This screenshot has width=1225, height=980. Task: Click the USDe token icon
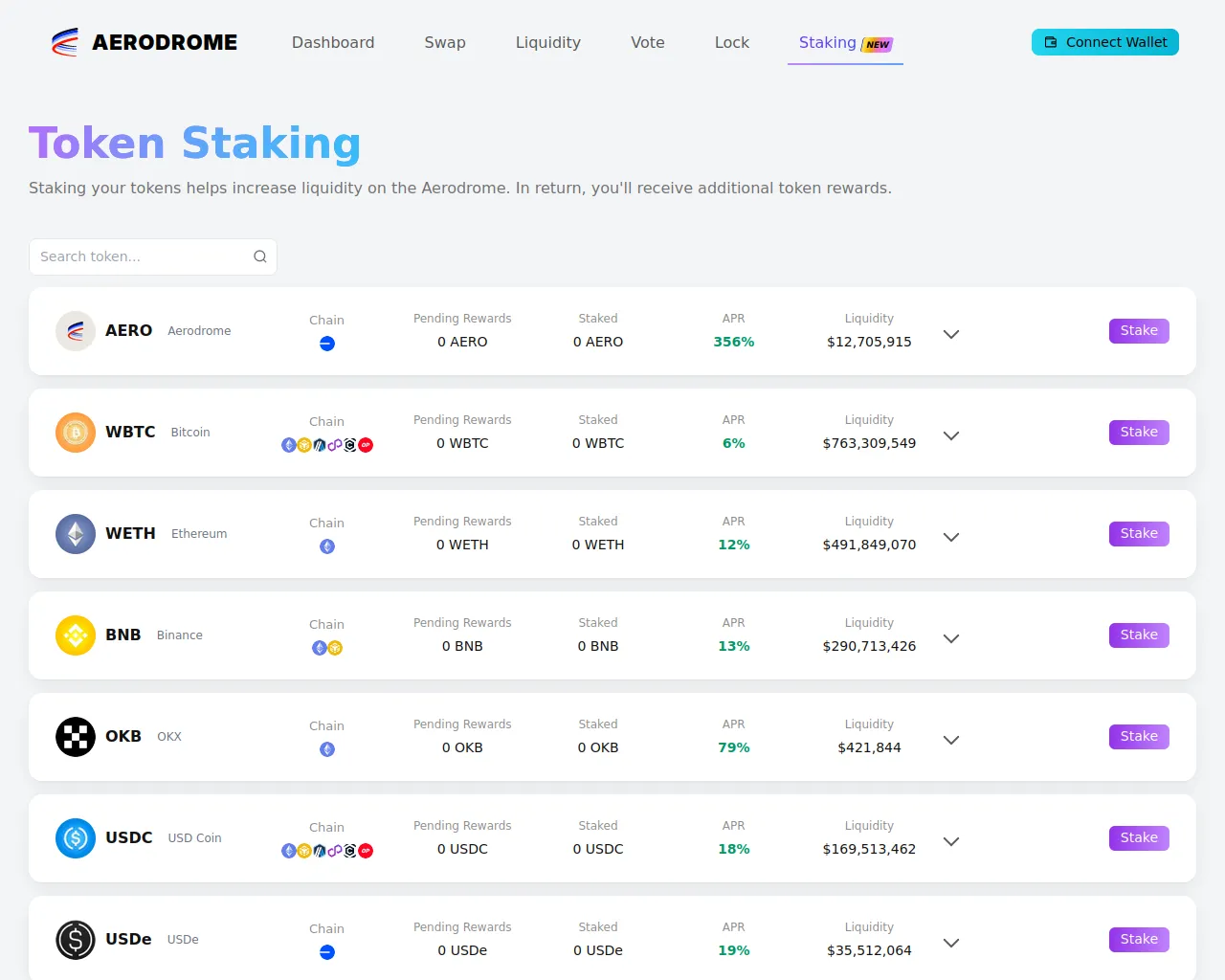pyautogui.click(x=76, y=940)
